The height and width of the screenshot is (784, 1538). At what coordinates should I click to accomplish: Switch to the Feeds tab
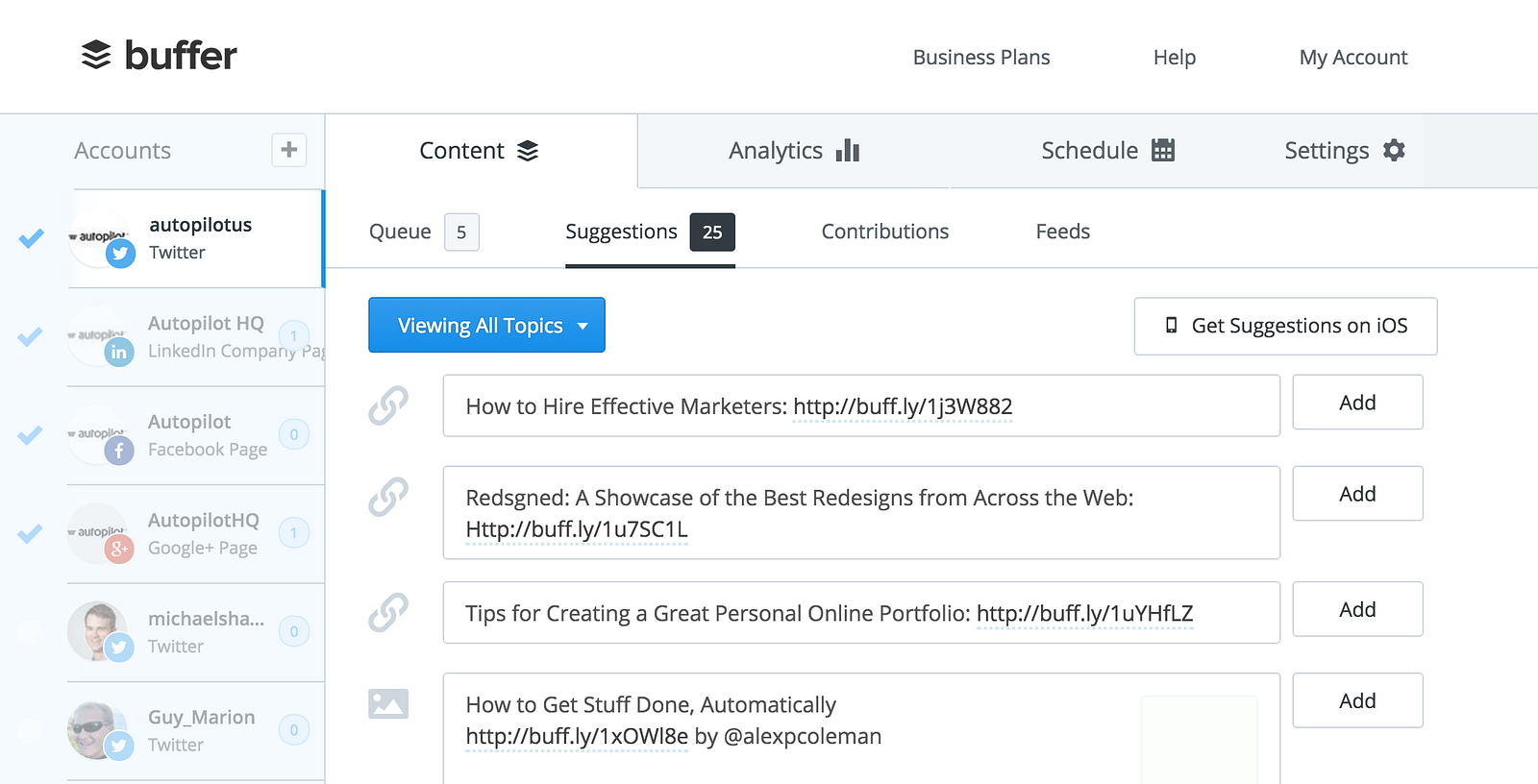[x=1062, y=232]
